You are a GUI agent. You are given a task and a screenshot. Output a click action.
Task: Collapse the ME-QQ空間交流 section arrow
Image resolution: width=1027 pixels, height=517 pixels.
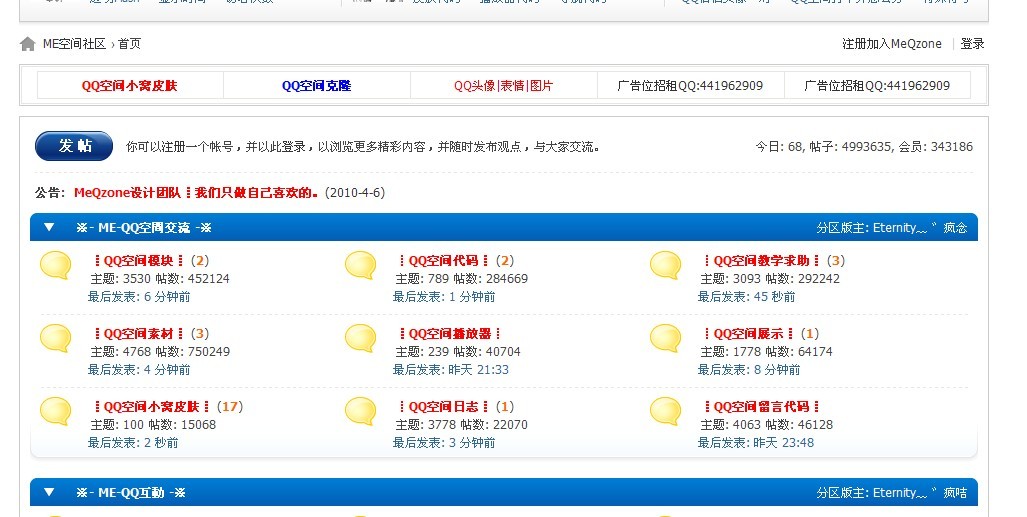click(x=49, y=227)
